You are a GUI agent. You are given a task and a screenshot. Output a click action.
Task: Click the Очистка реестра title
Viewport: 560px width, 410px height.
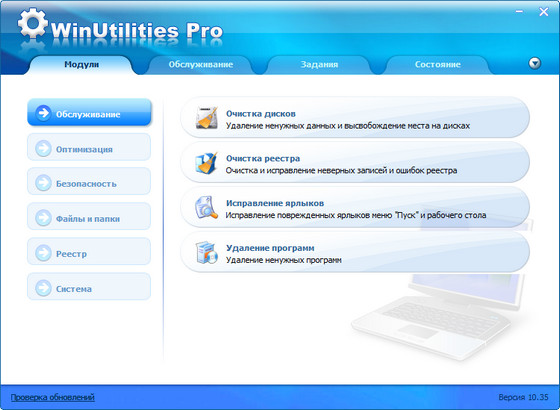pyautogui.click(x=263, y=159)
